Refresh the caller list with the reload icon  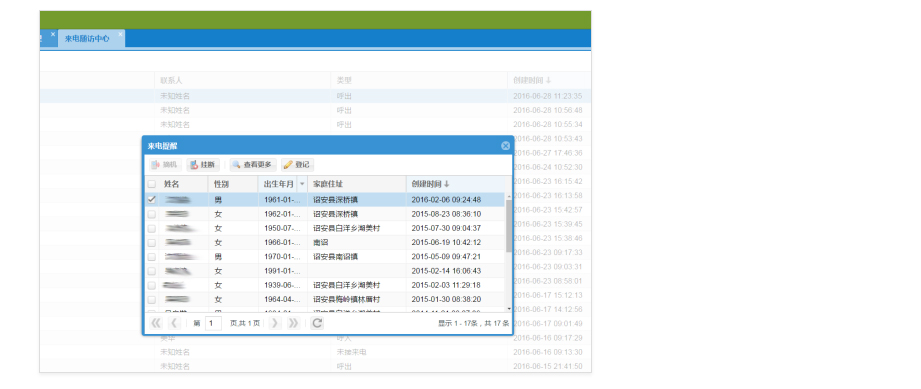pos(317,323)
